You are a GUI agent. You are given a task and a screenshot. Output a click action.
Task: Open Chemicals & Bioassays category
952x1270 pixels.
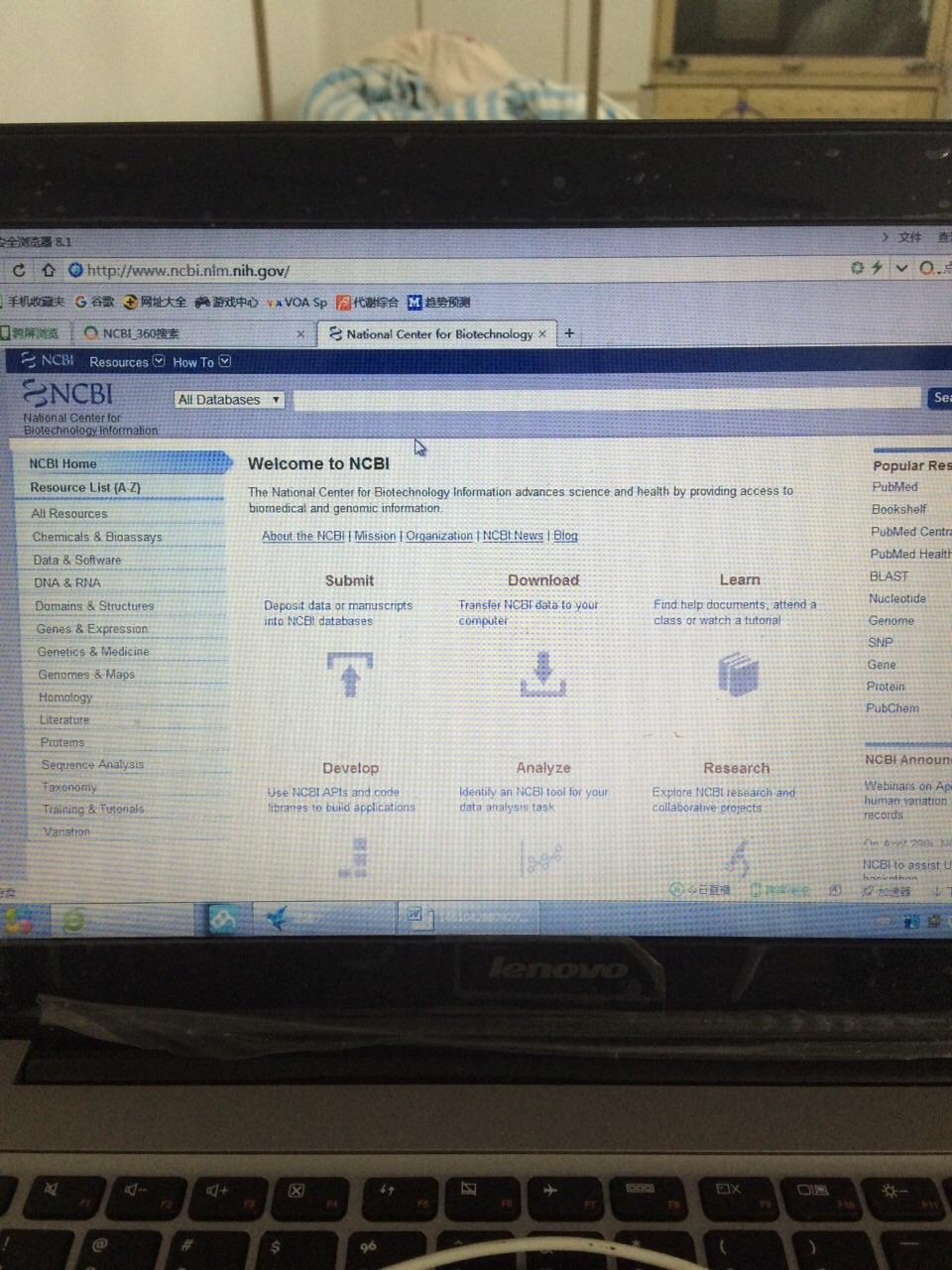coord(96,537)
